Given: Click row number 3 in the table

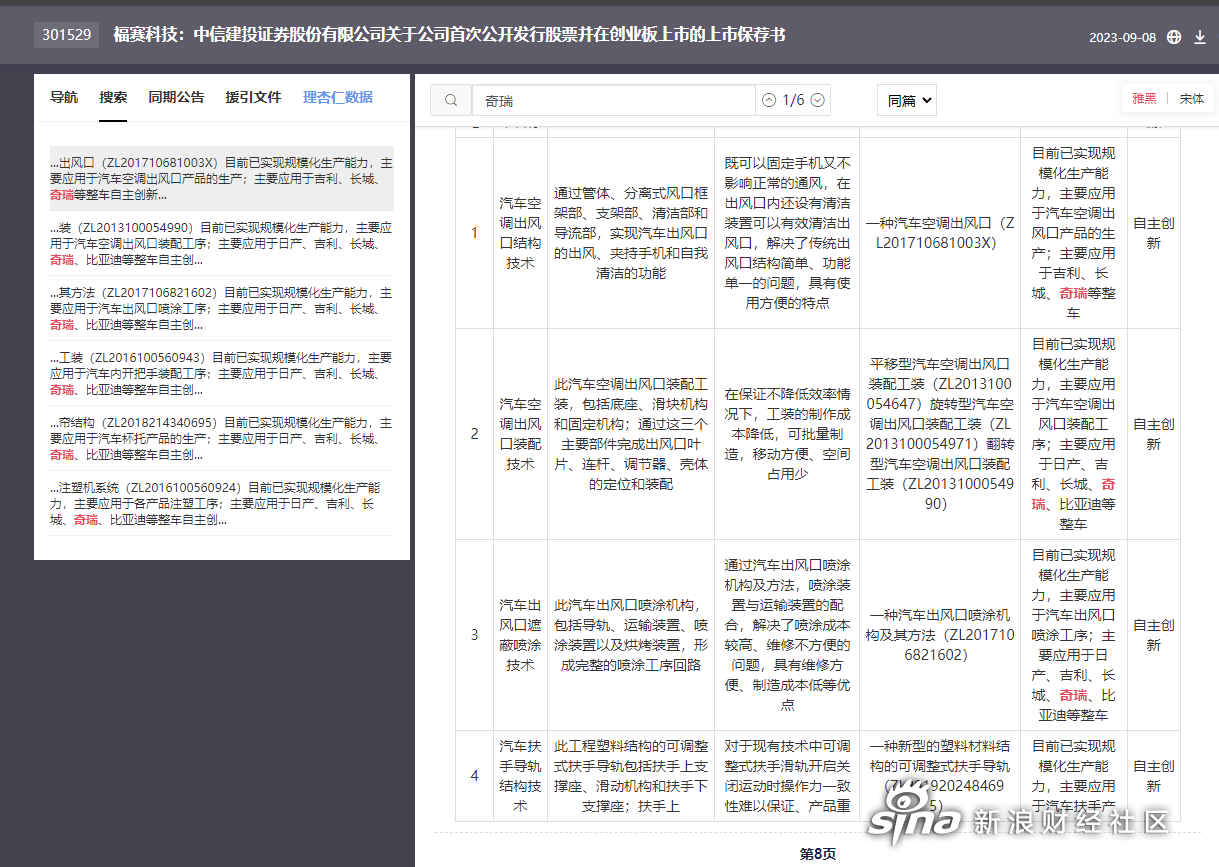Looking at the screenshot, I should click(475, 635).
